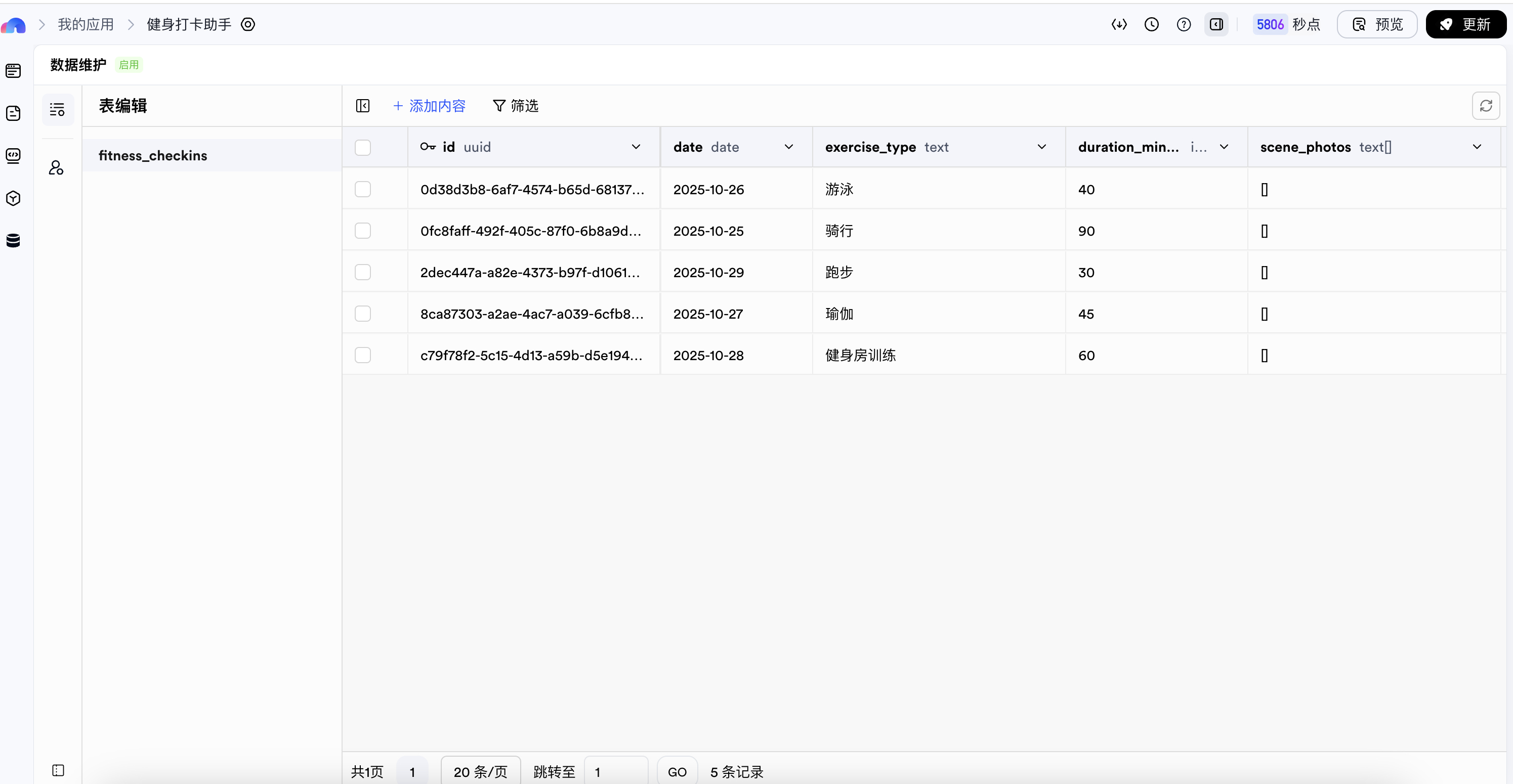
Task: Collapse the table list panel icon
Action: pyautogui.click(x=362, y=106)
